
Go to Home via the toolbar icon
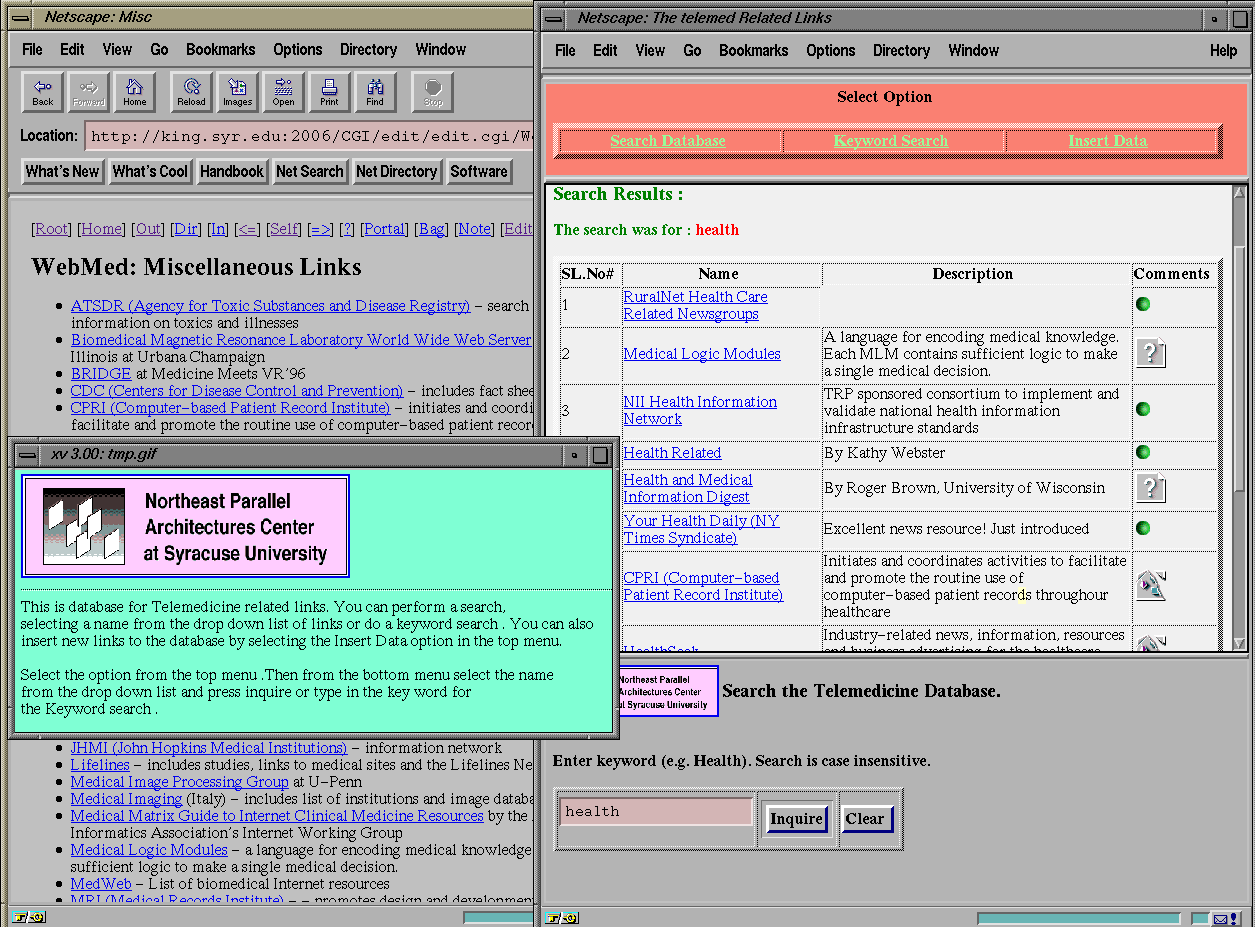click(135, 92)
